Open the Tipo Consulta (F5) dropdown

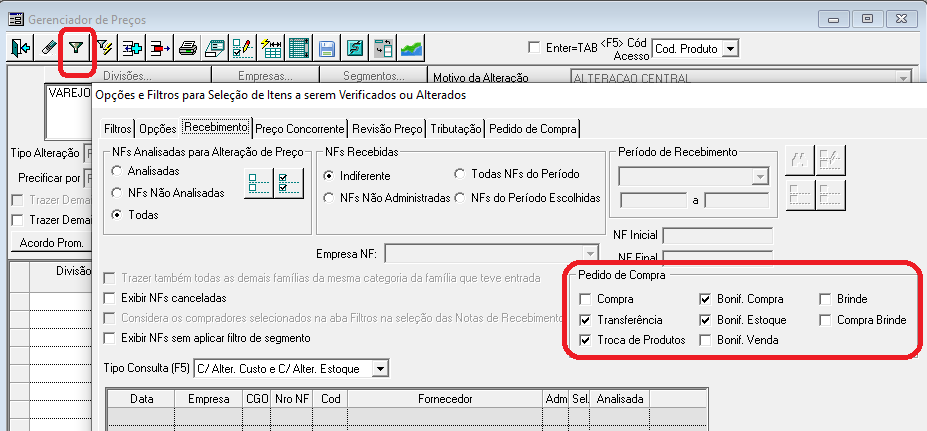pyautogui.click(x=380, y=369)
